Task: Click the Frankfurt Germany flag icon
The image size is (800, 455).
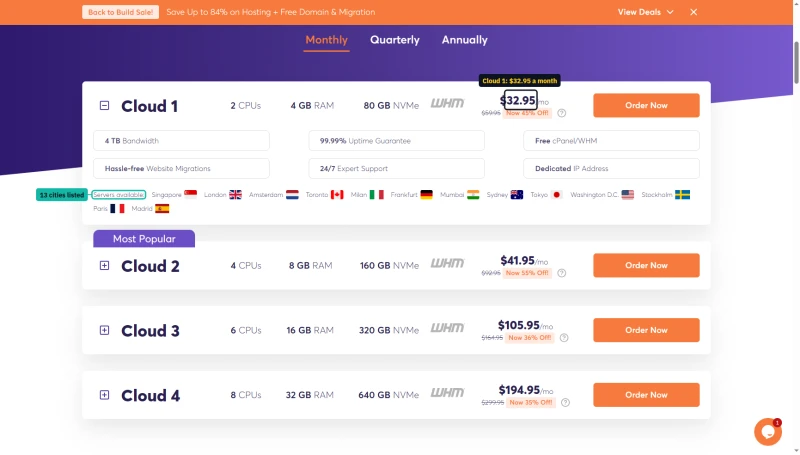Action: (x=427, y=194)
